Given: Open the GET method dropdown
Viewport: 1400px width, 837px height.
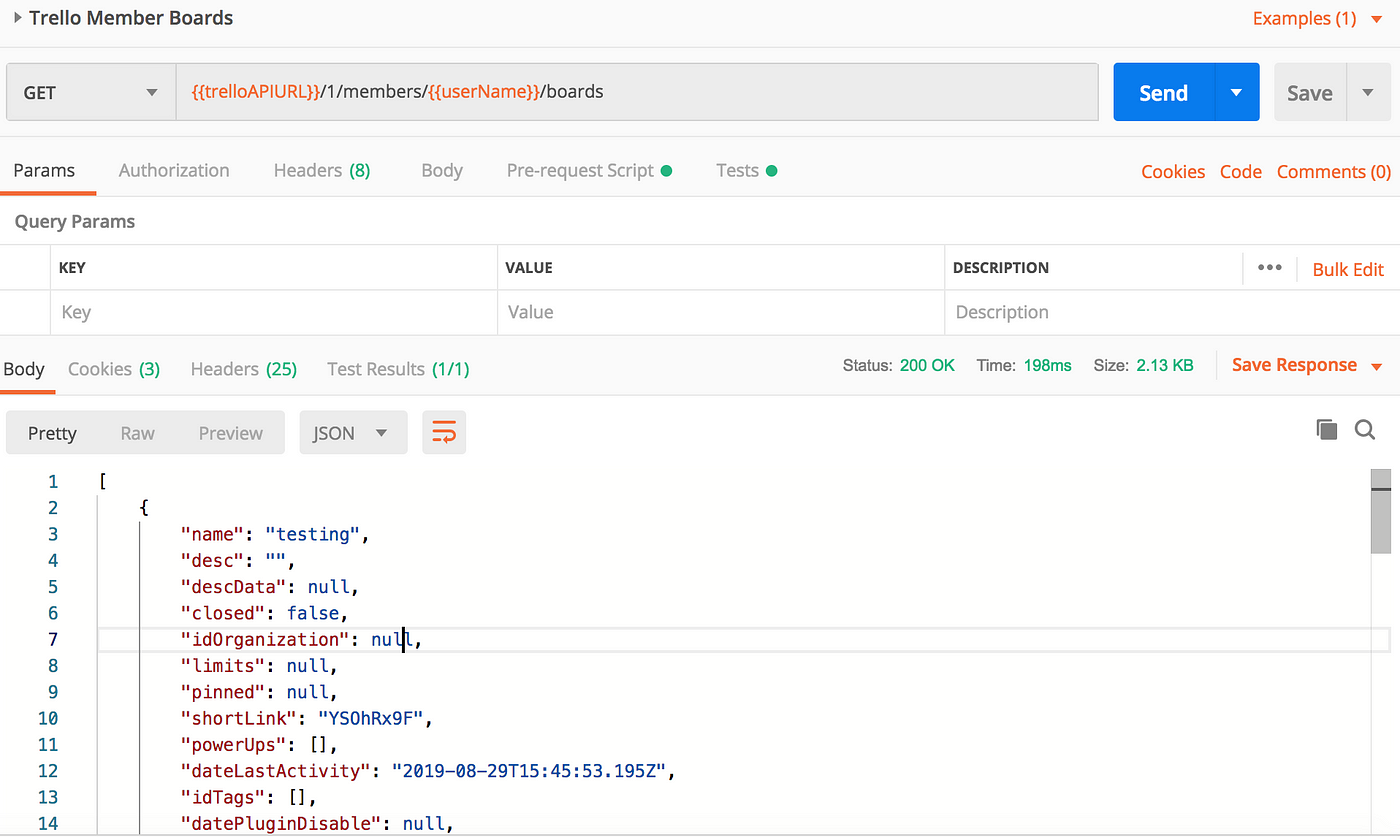Looking at the screenshot, I should (91, 92).
